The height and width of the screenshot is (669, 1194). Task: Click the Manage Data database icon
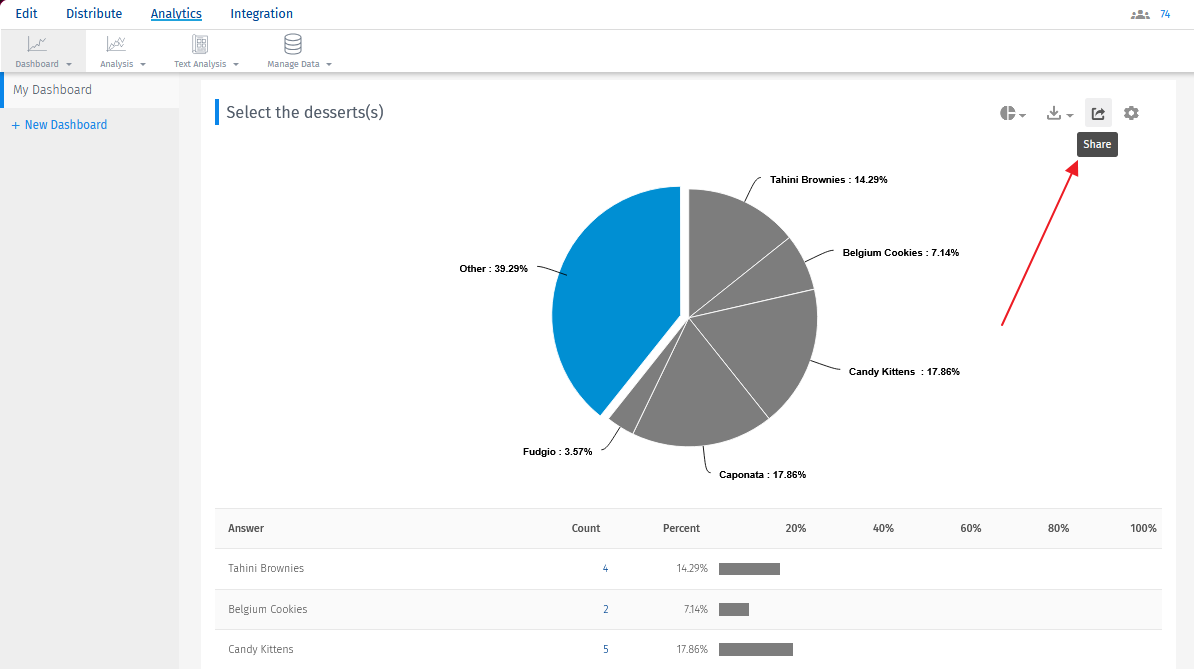292,44
